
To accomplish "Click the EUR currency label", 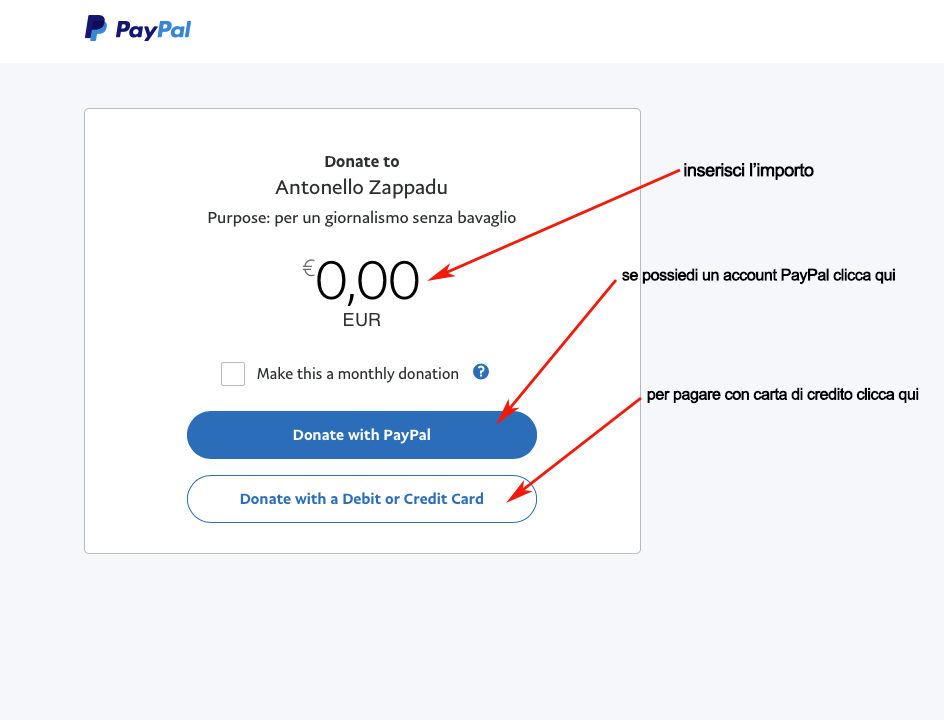I will tap(362, 321).
